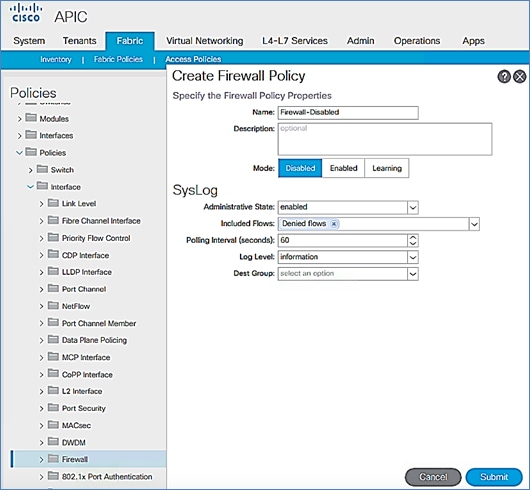Open the help icon in dialog header
The width and height of the screenshot is (530, 490).
[x=504, y=77]
